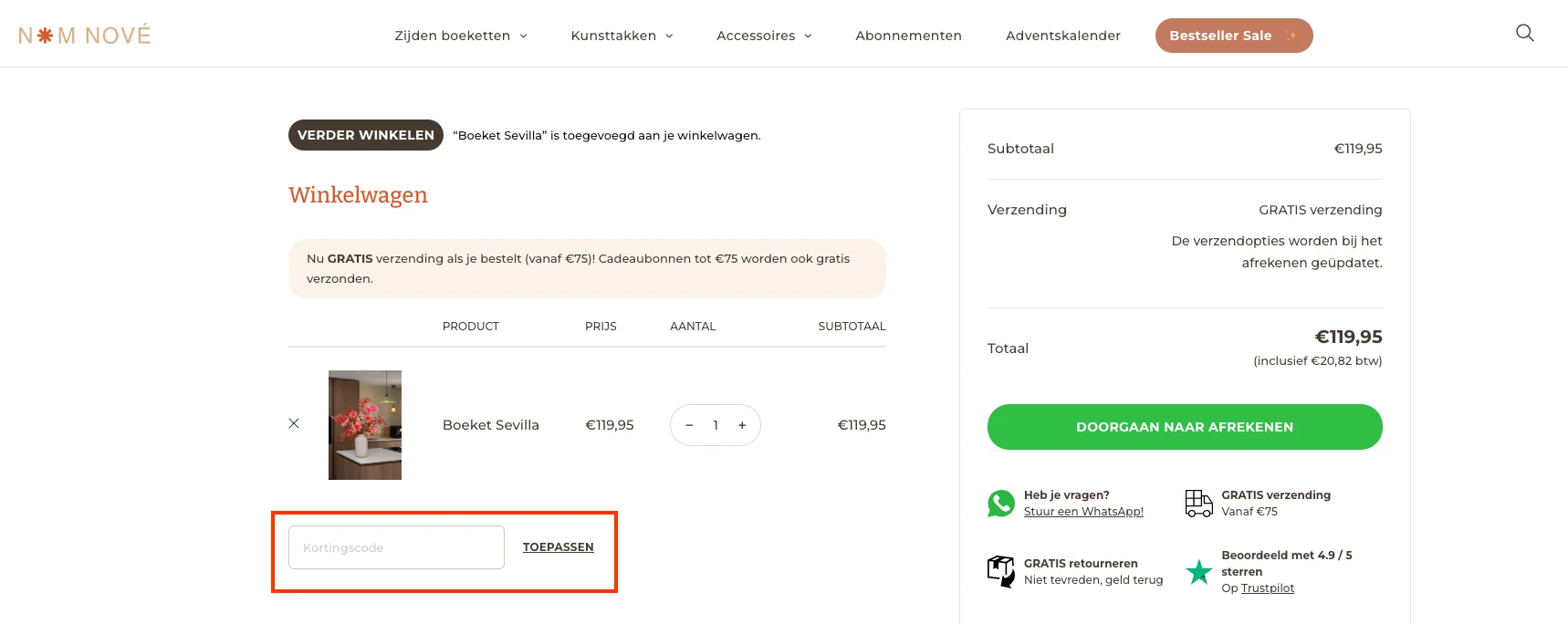Increase quantity with the plus icon
The height and width of the screenshot is (624, 1568).
tap(742, 425)
